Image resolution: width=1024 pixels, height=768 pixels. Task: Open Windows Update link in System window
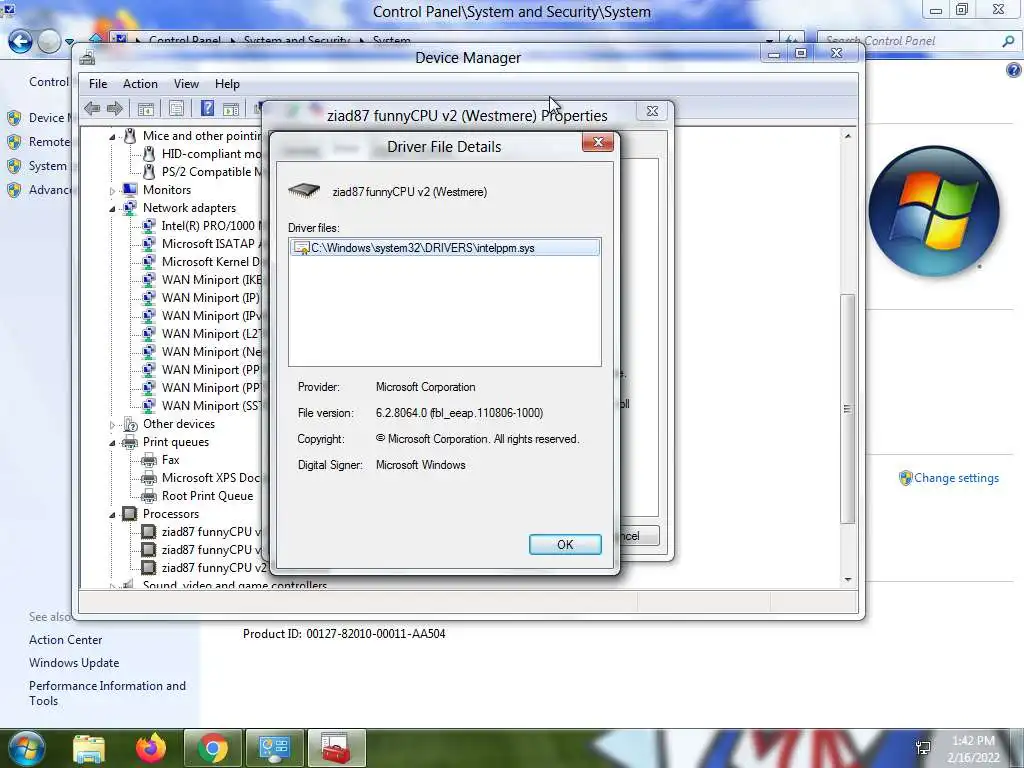tap(74, 663)
